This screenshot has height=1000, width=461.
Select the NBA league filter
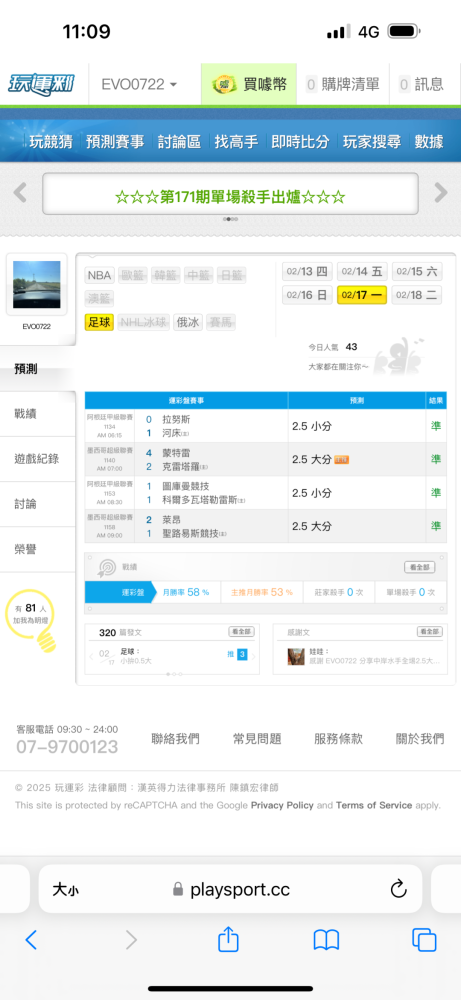[x=99, y=276]
